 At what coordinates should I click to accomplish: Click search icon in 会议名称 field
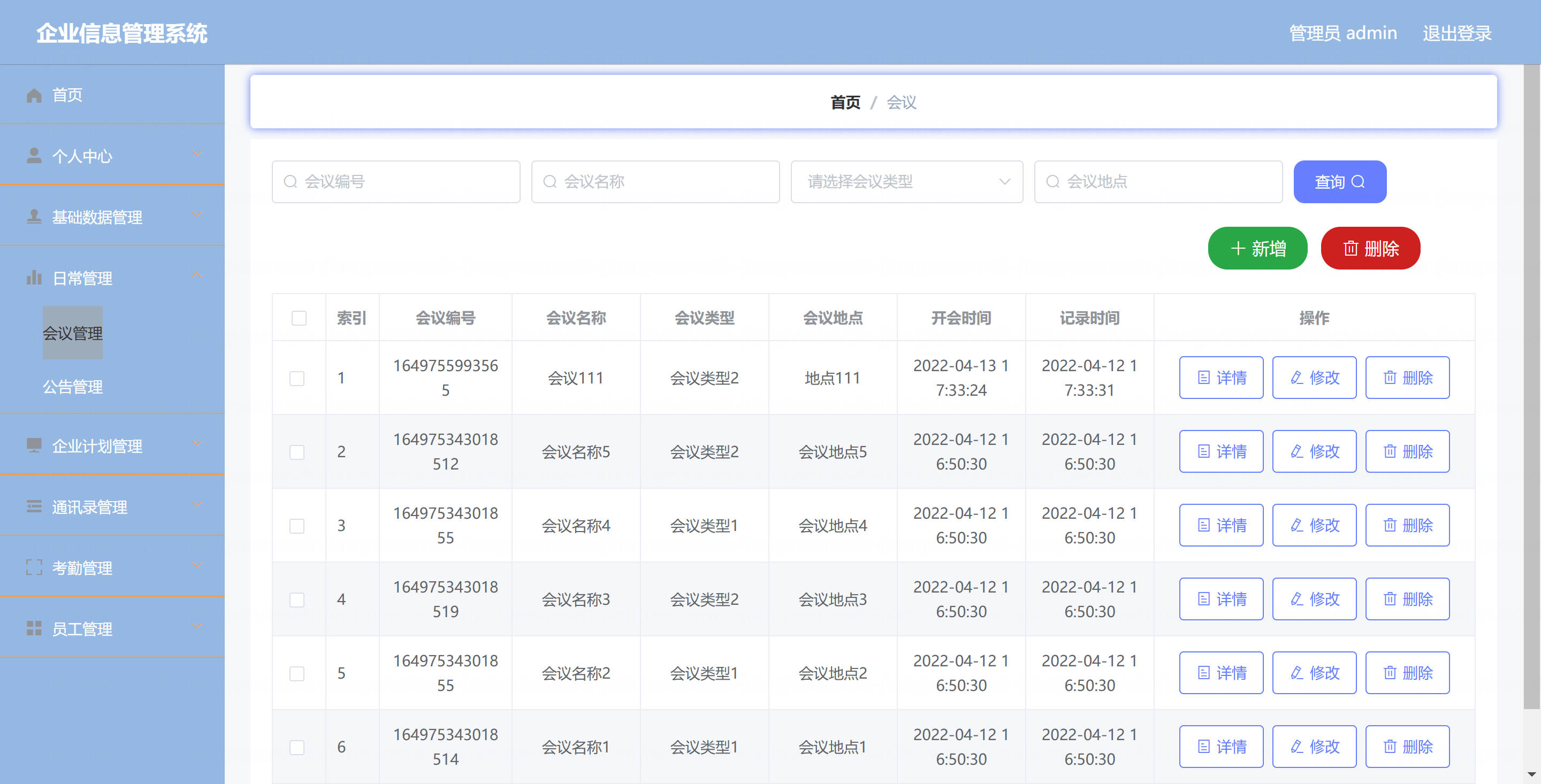click(550, 182)
